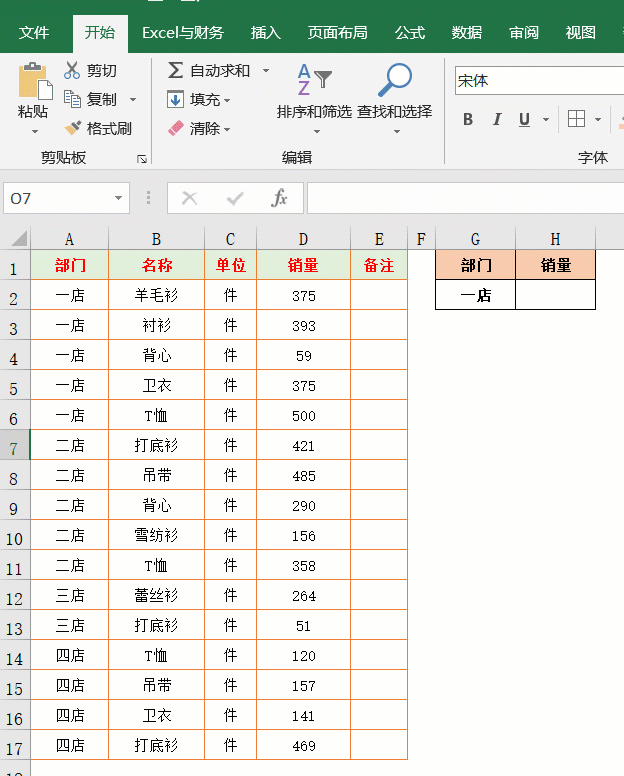
Task: Select row 7 header
Action: 14,445
